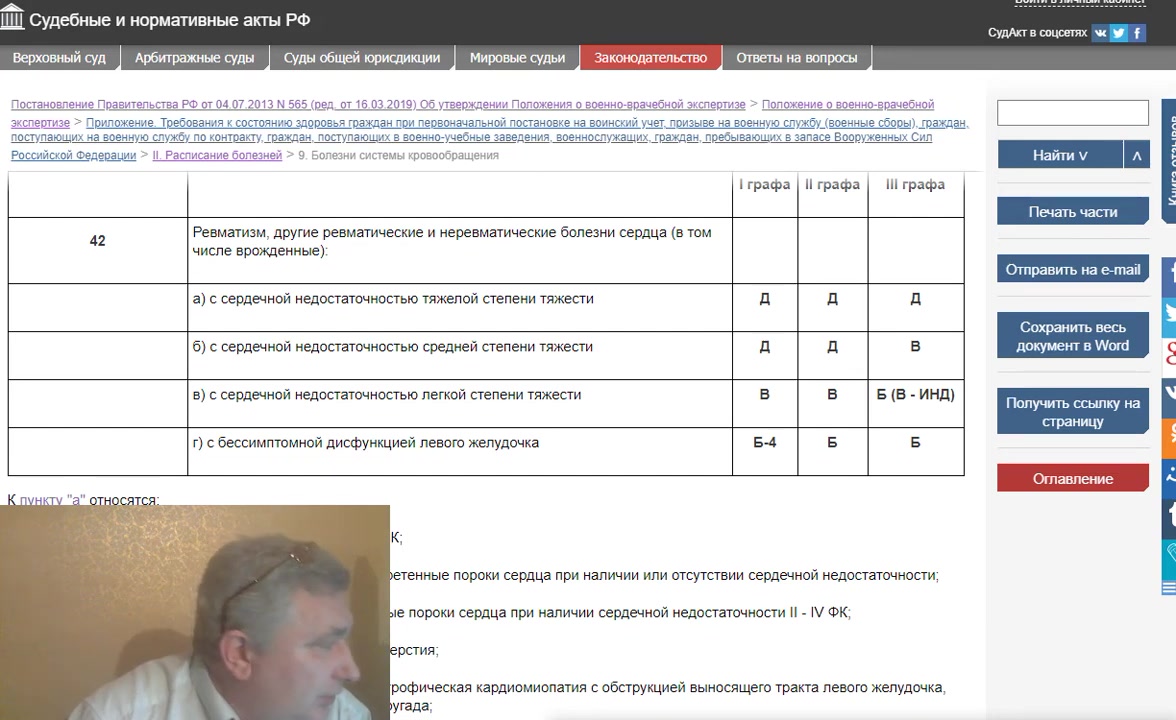The image size is (1176, 720).
Task: Open the 'пункту "а"' link below the table
Action: [x=52, y=500]
